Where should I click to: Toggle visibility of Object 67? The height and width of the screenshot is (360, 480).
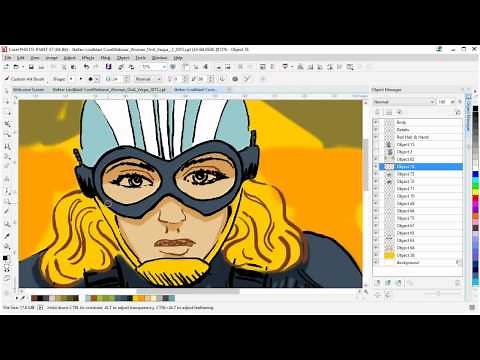376,226
